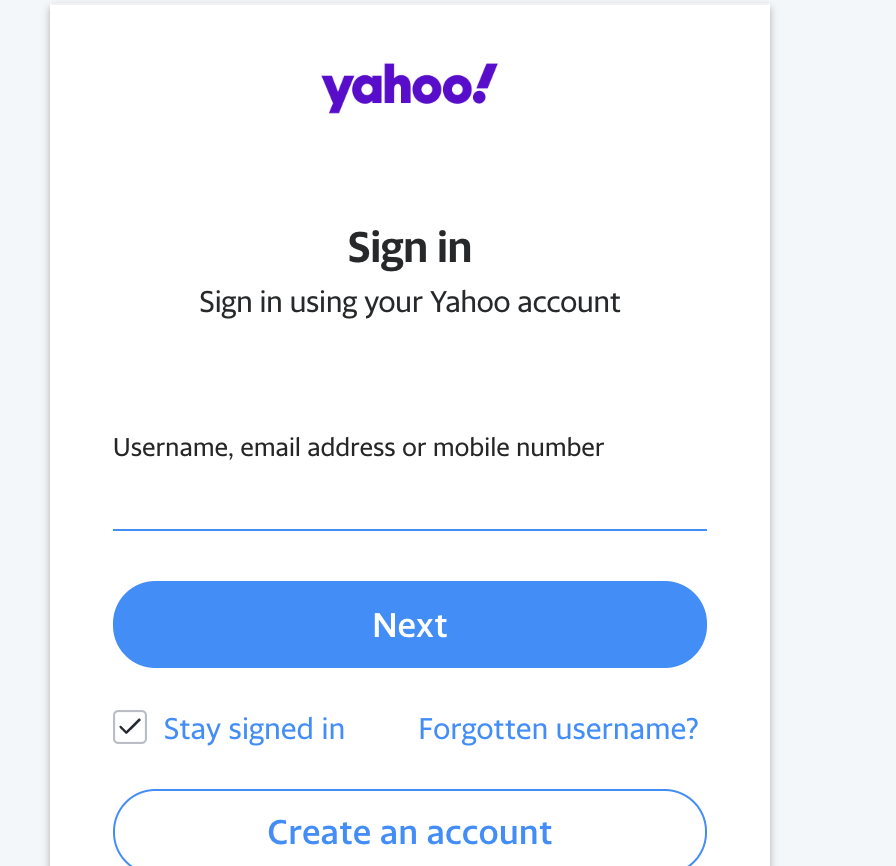Enable Stay signed in by clicking its label
The image size is (896, 866).
click(254, 728)
